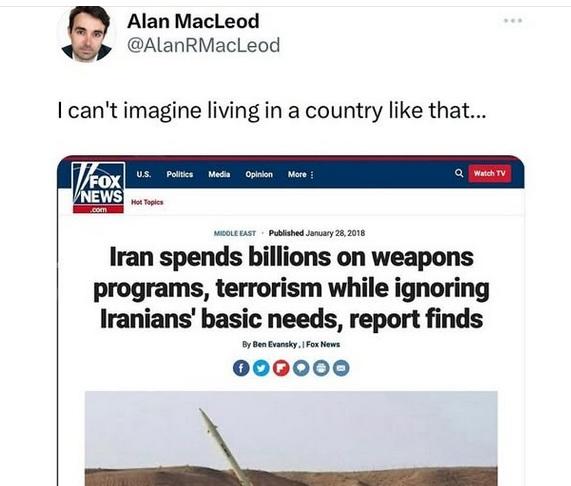Share article via Twitter icon
Viewport: 571px width, 486px height.
pos(261,368)
